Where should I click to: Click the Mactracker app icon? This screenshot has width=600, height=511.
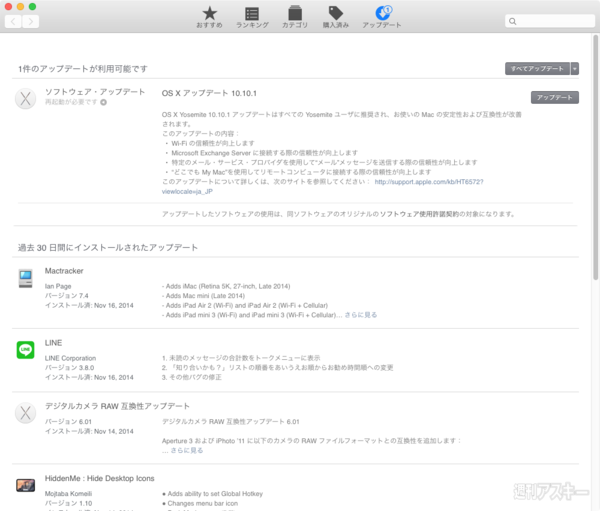point(26,278)
